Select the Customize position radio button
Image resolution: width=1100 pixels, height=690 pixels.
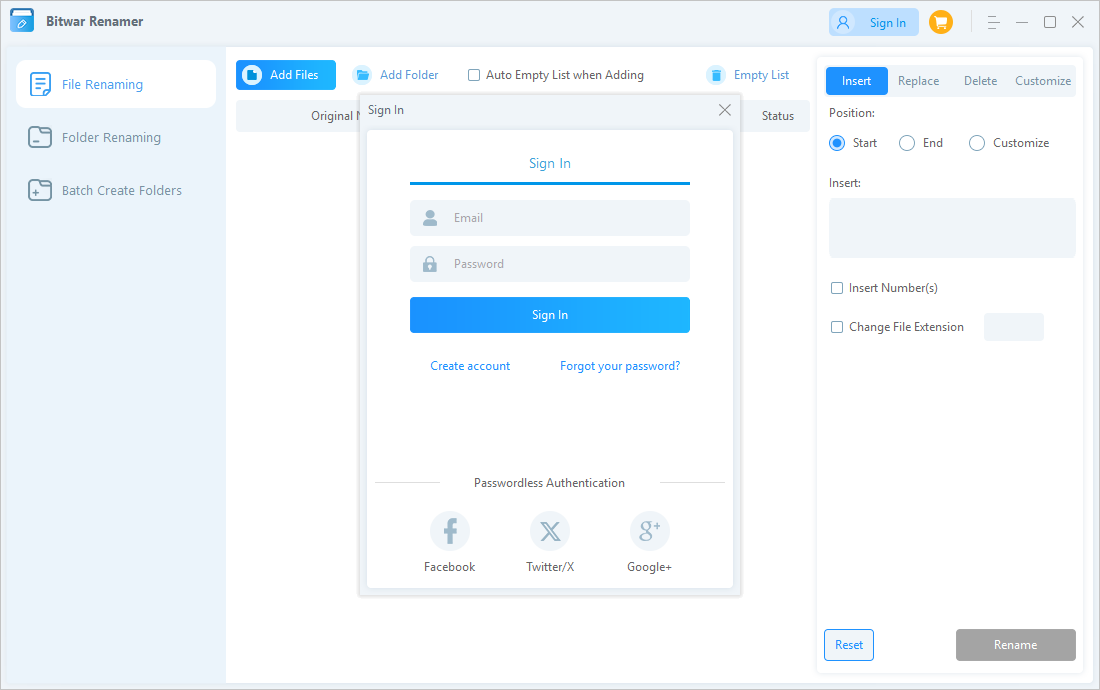pos(977,143)
